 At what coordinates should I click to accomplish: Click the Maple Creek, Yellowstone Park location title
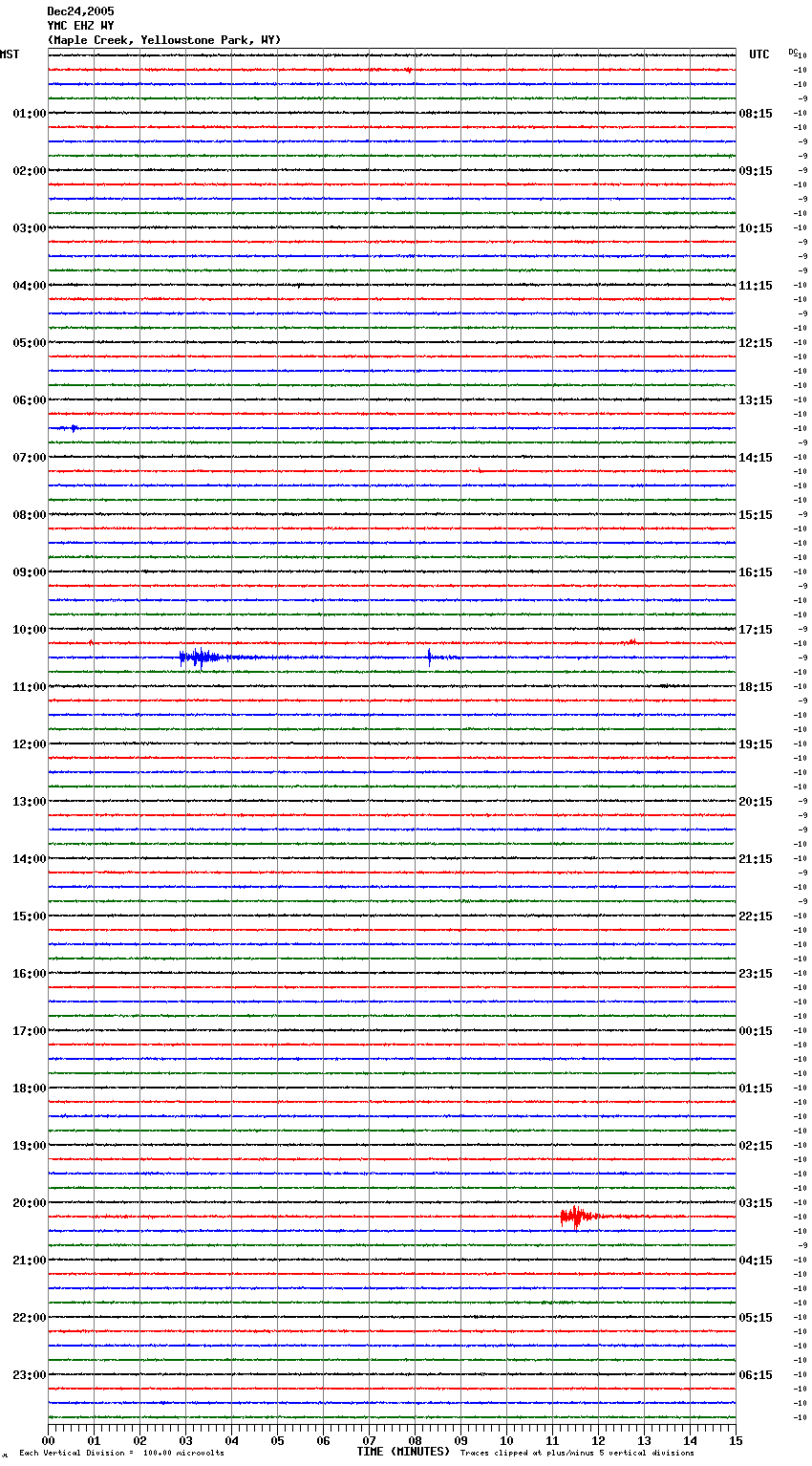[x=164, y=40]
